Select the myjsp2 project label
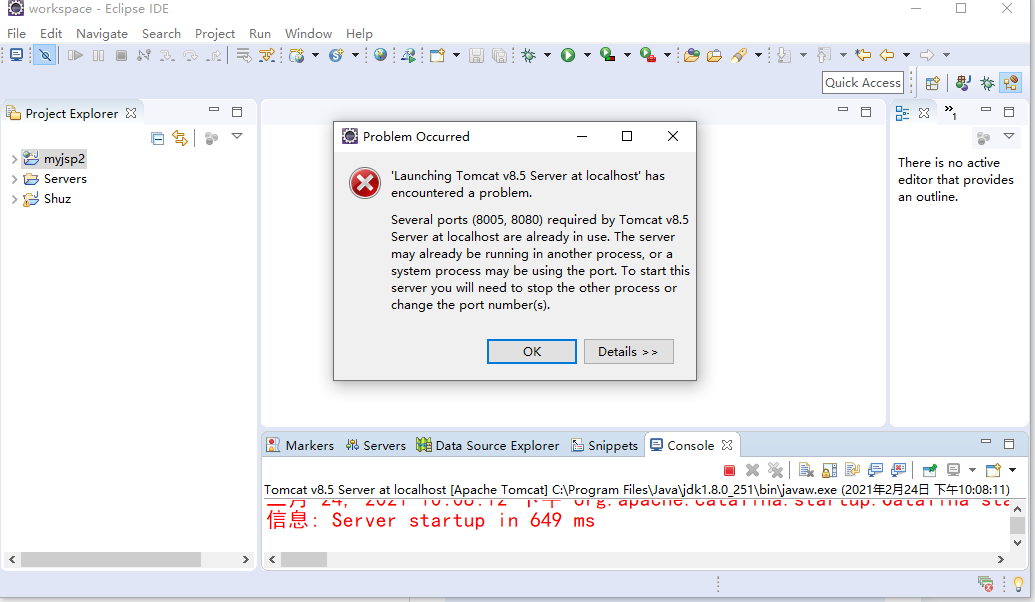Image resolution: width=1035 pixels, height=602 pixels. click(64, 159)
